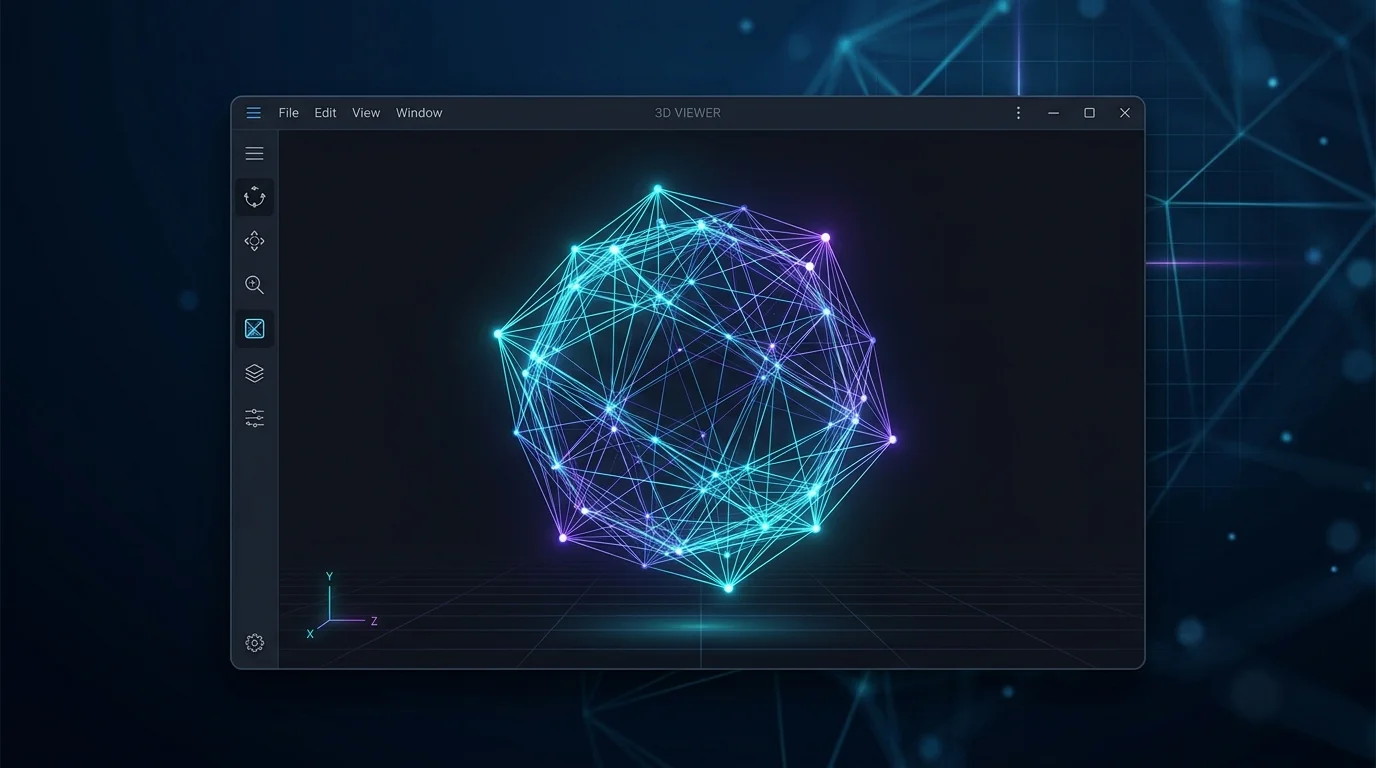Image resolution: width=1376 pixels, height=768 pixels.
Task: Close the 3D Viewer window
Action: (1125, 113)
